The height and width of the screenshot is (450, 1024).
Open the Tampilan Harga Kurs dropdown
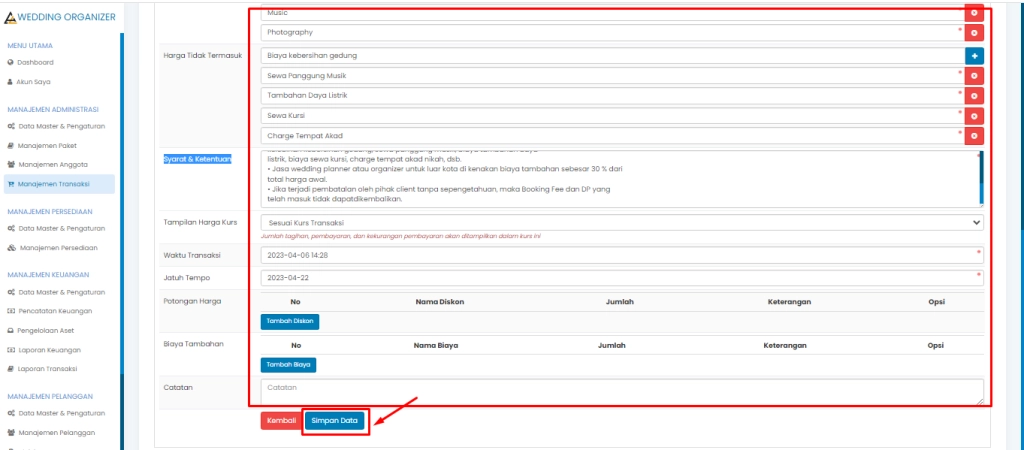pyautogui.click(x=621, y=222)
